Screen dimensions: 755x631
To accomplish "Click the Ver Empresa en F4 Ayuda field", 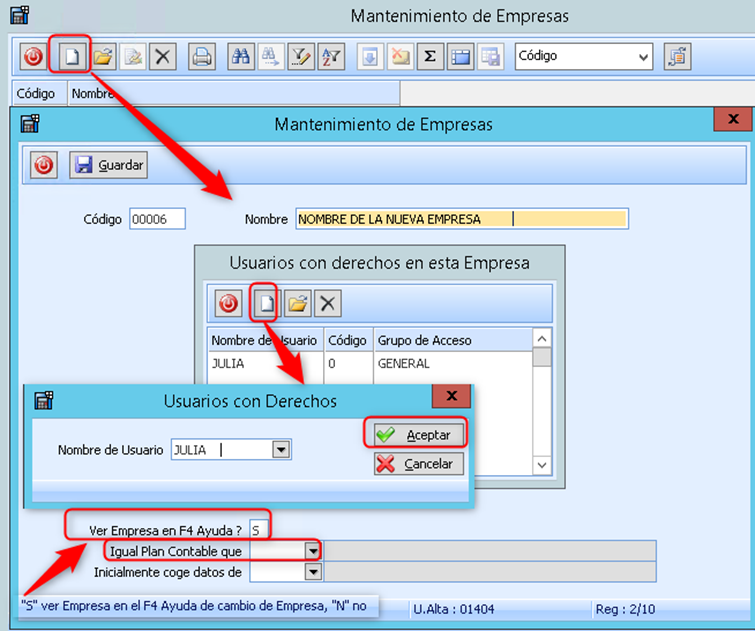I will (260, 529).
